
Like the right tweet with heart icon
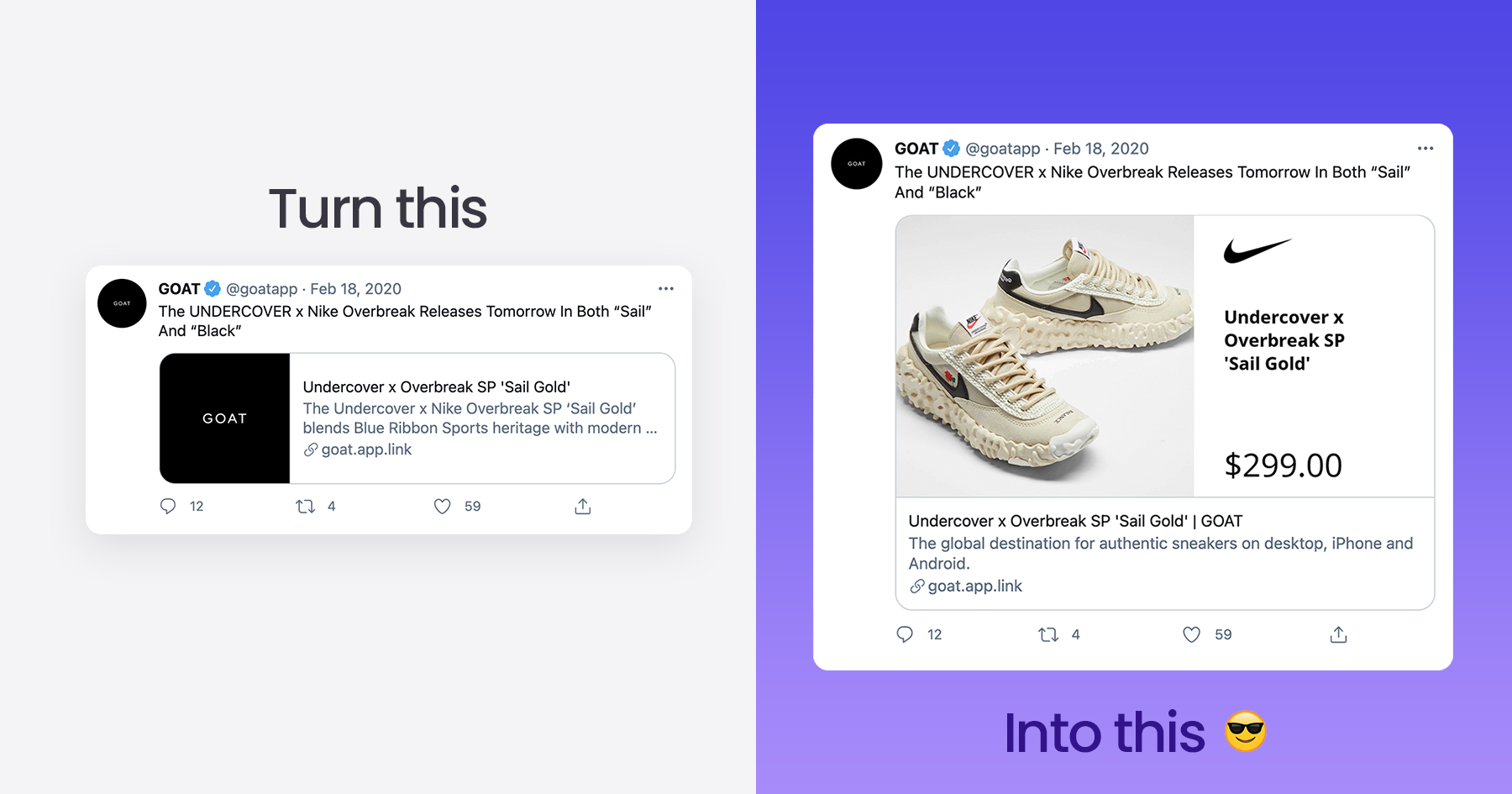click(1191, 634)
